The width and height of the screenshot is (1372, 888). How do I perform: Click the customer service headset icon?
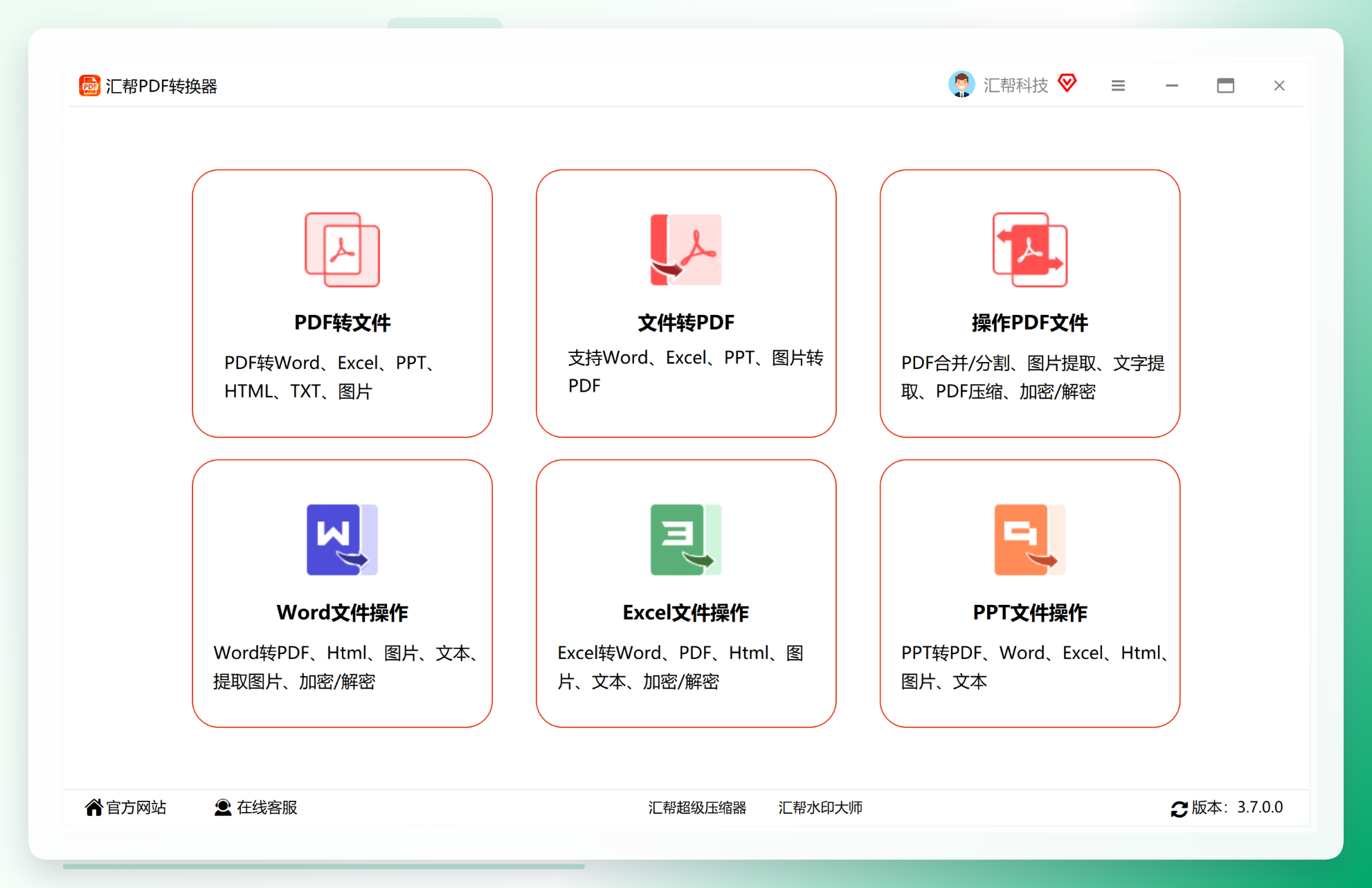click(222, 808)
